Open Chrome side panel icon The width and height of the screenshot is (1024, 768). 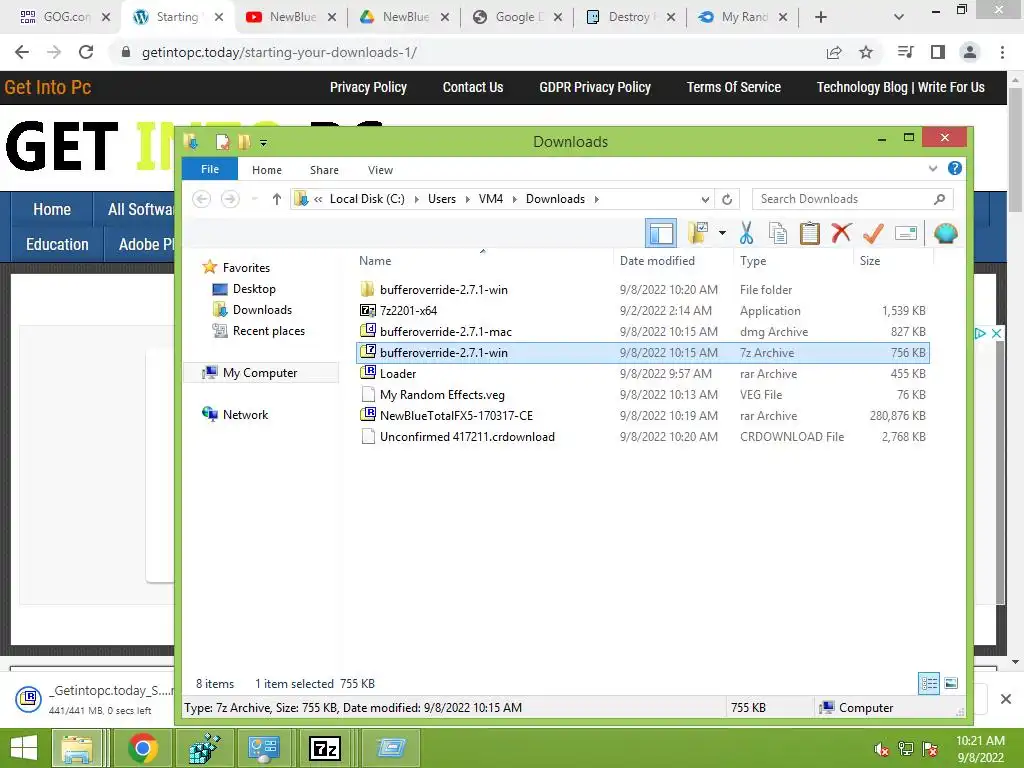pyautogui.click(x=938, y=52)
